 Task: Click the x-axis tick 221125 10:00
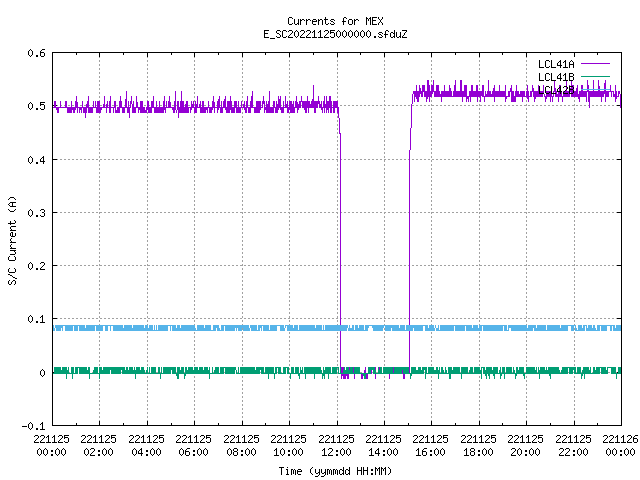coord(288,446)
